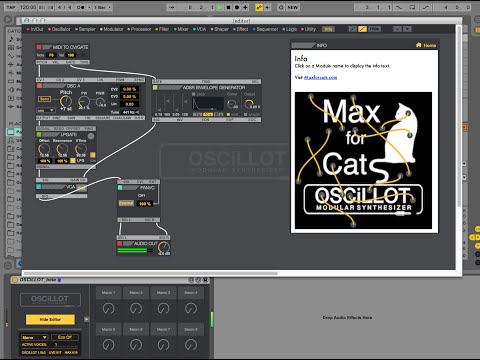Click the AUDIO OUT volume knob

[164, 247]
